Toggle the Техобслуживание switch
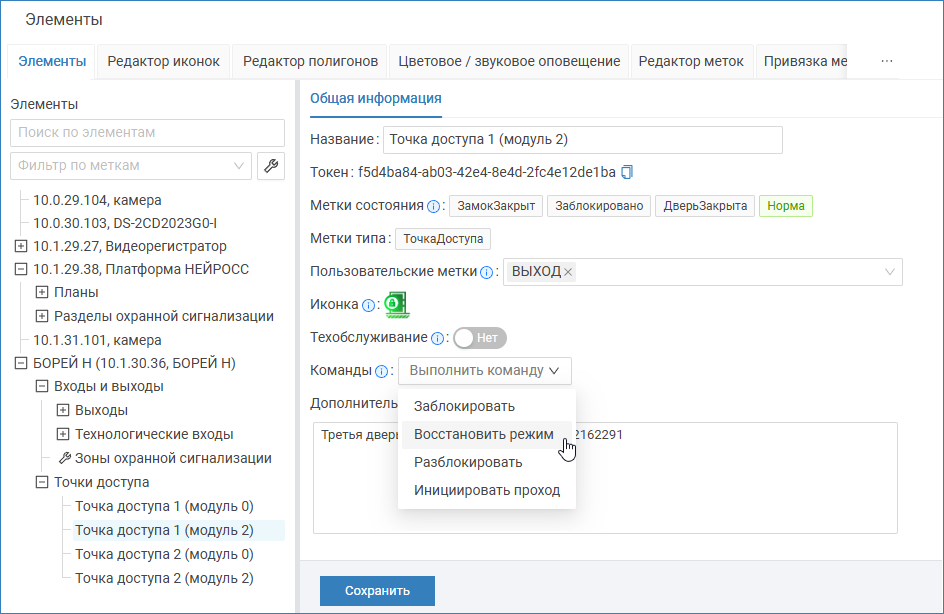Image resolution: width=944 pixels, height=614 pixels. [480, 338]
